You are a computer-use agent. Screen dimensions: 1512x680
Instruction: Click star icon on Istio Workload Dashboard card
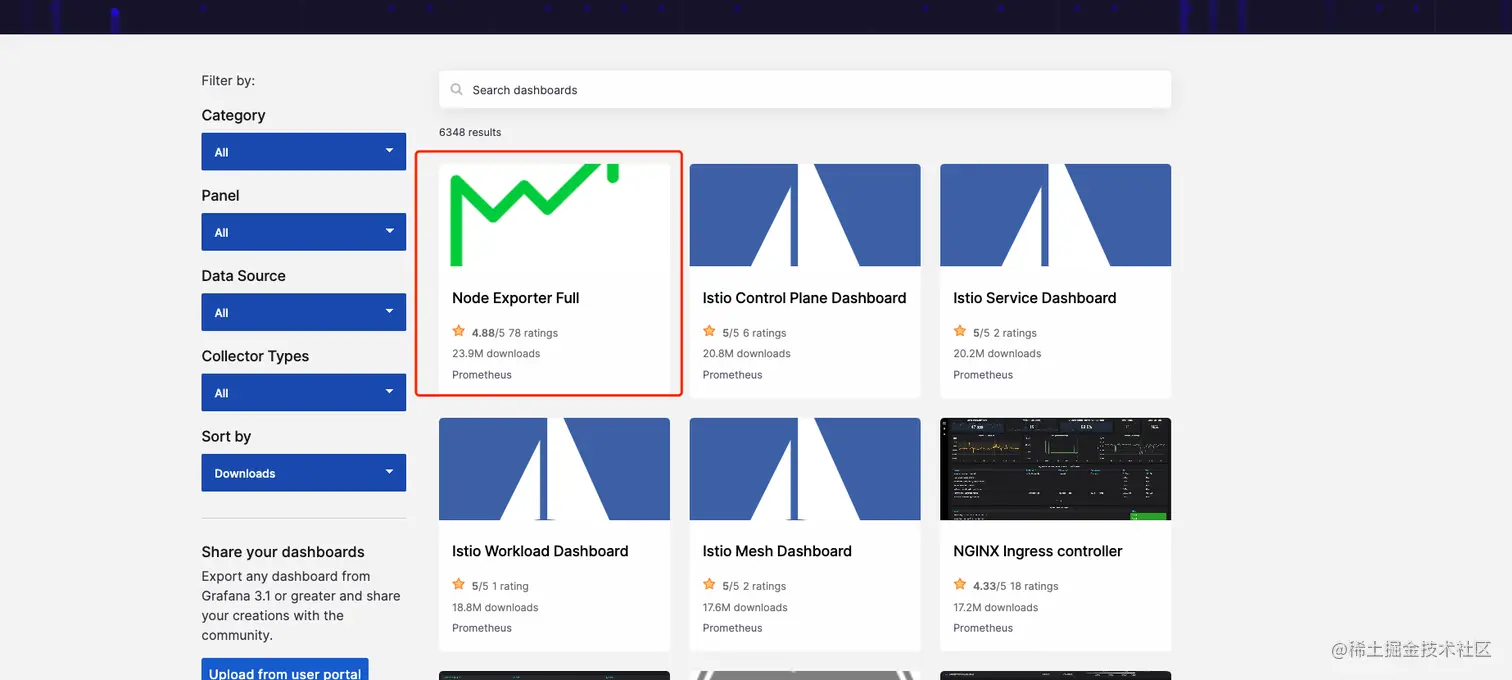tap(459, 584)
